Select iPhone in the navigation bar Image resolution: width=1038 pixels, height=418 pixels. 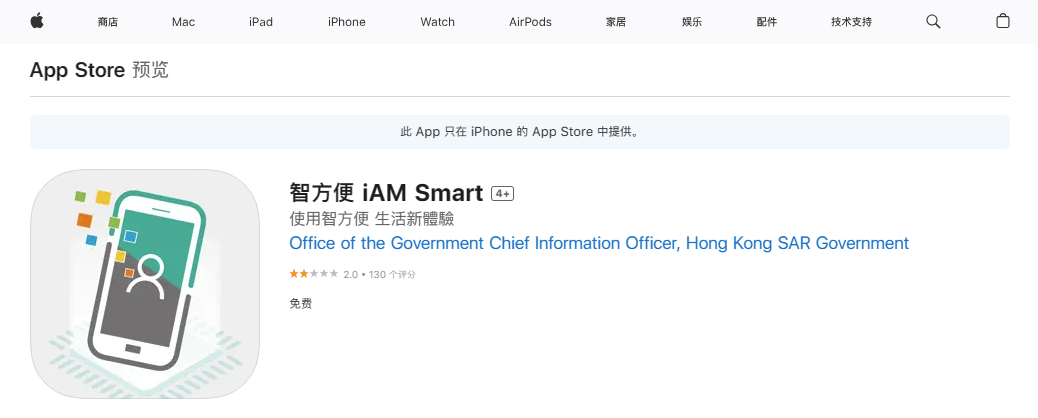tap(346, 22)
